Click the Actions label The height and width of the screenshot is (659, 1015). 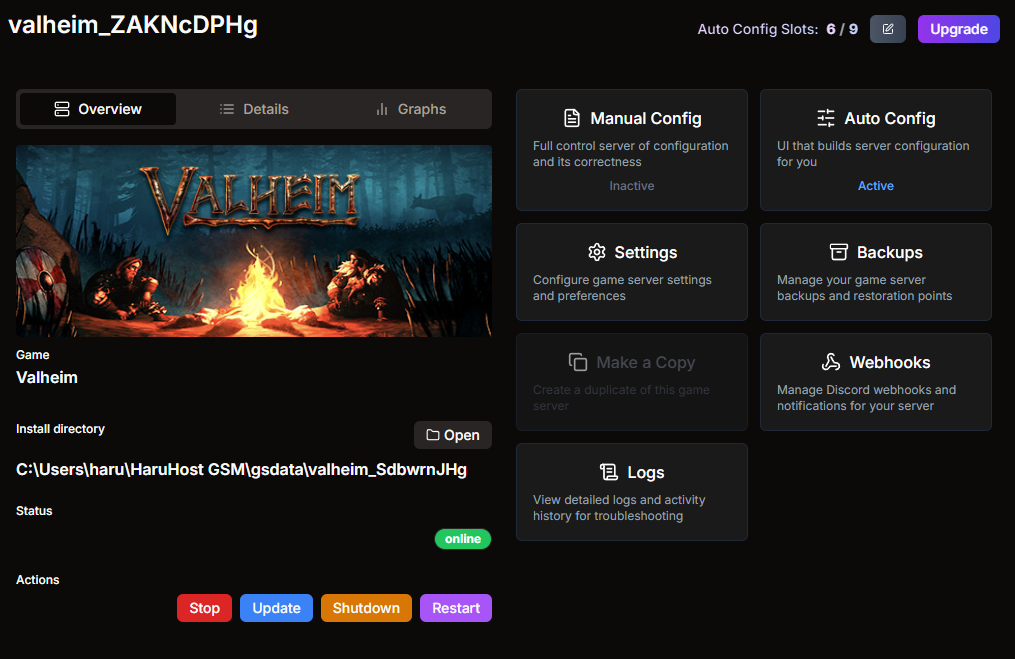tap(38, 580)
